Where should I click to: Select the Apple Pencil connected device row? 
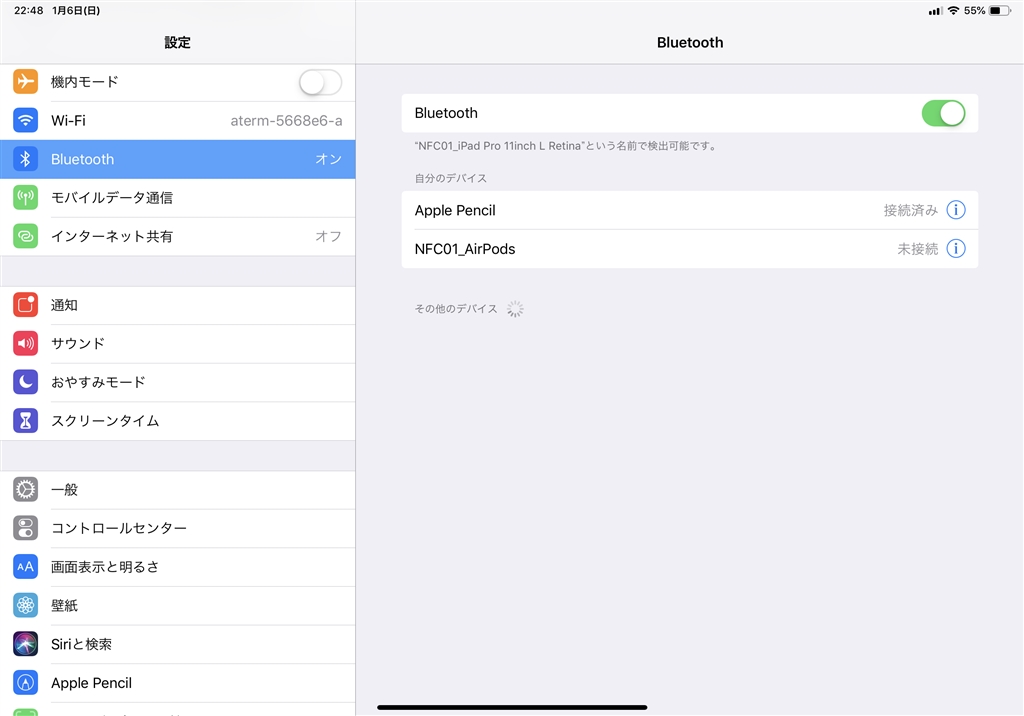coord(690,210)
